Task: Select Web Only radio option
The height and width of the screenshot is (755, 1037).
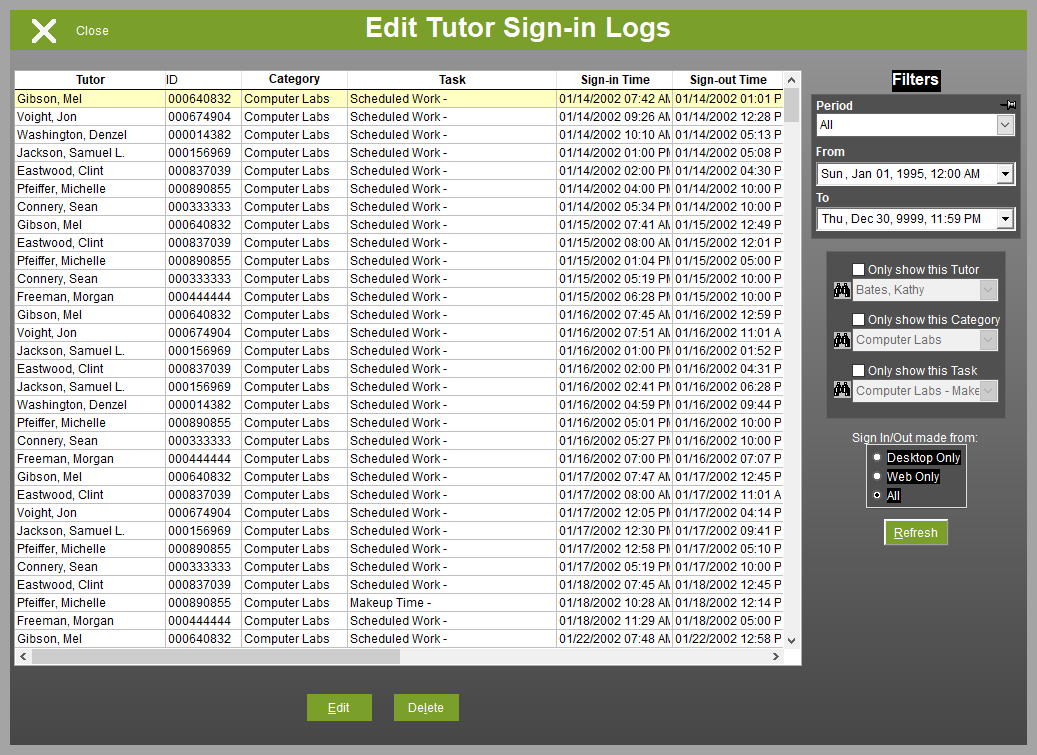Action: [877, 476]
